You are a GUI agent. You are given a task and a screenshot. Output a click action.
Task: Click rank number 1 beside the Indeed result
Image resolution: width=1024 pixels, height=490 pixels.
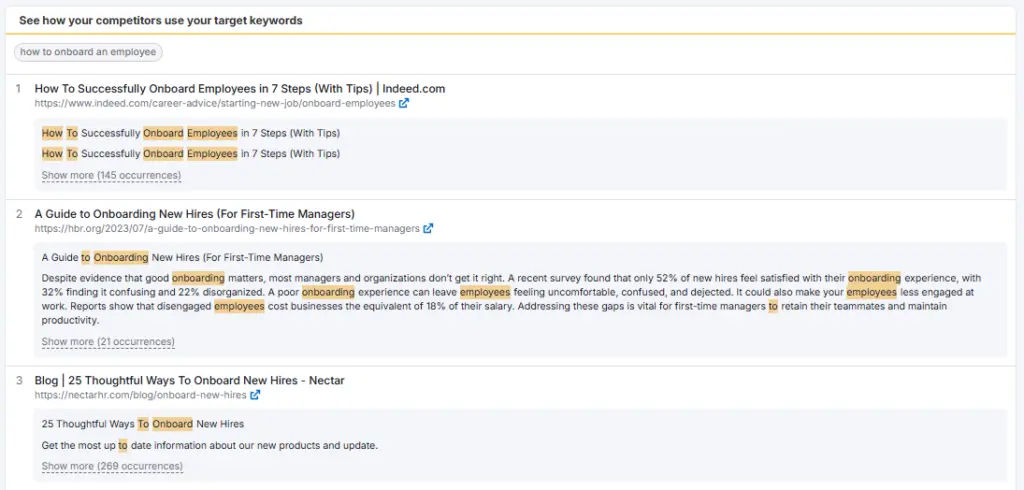(19, 89)
